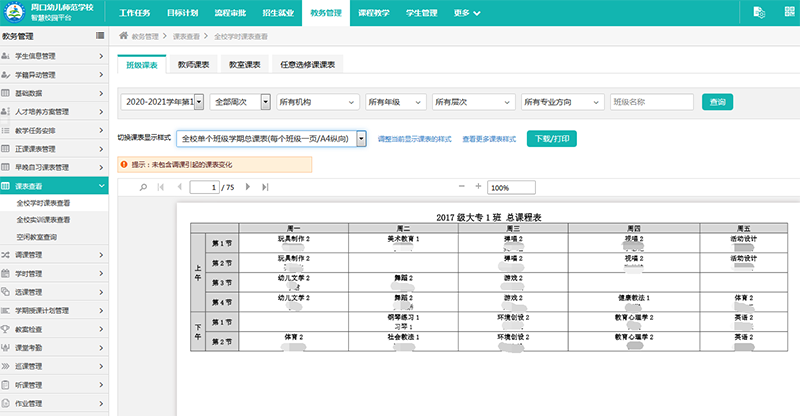Open the 查看更多课表样式 link
Screen dimensions: 800x416
tap(490, 139)
